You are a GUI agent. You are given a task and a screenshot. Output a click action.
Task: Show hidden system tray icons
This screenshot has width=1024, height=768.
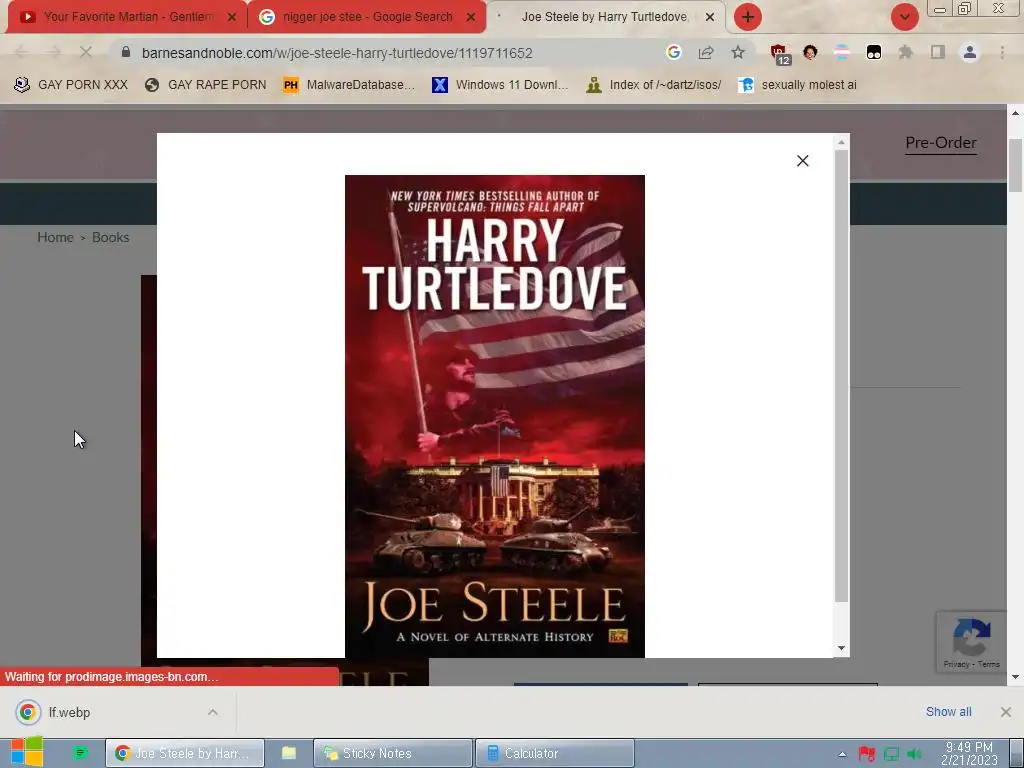tap(842, 754)
